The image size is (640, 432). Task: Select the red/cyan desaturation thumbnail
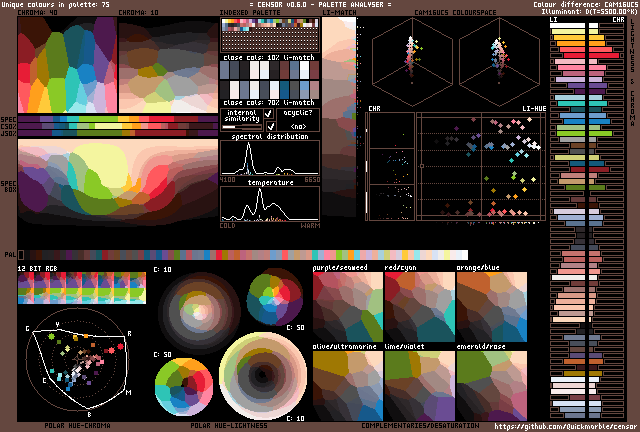tap(419, 306)
